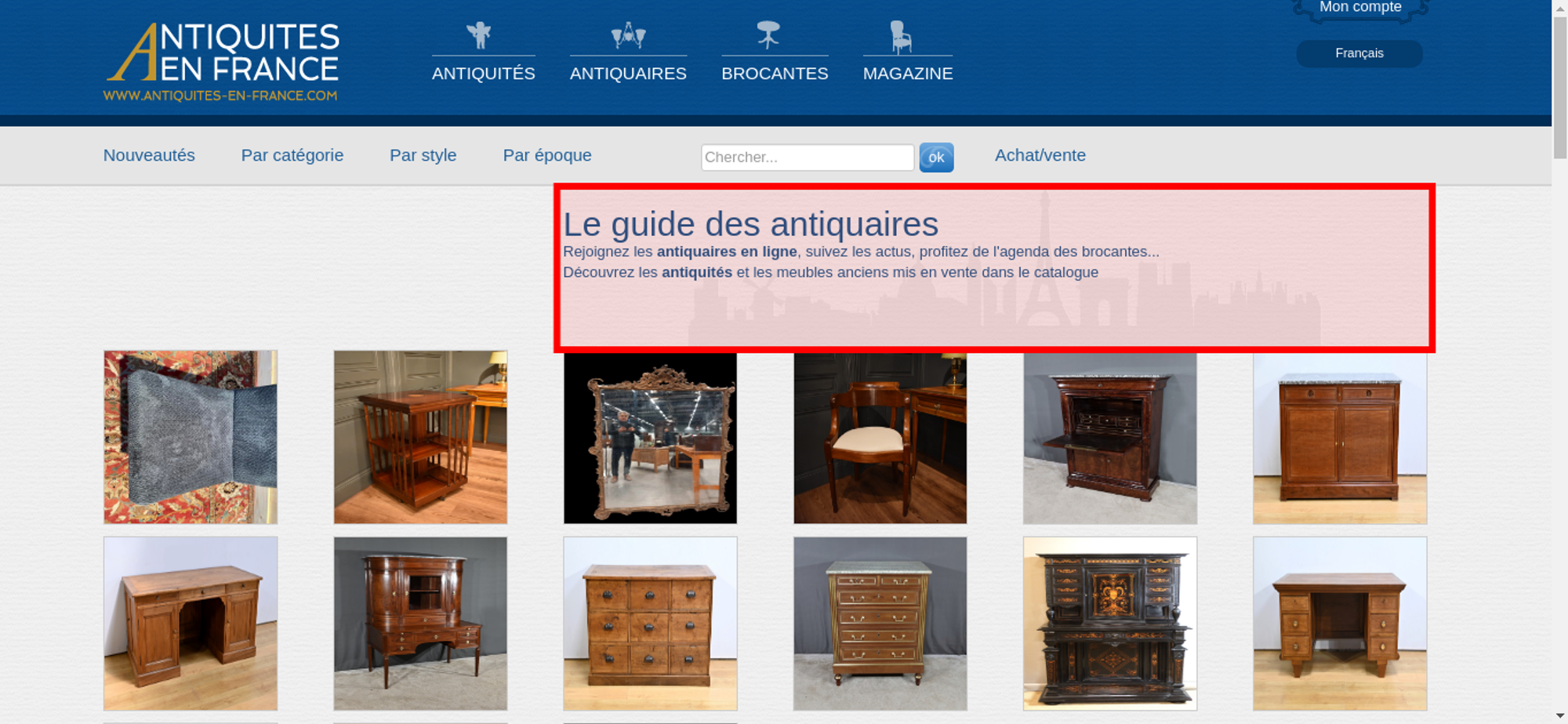Image resolution: width=1568 pixels, height=724 pixels.
Task: Click the pedestal table icon above Brocantes
Action: pos(768,35)
